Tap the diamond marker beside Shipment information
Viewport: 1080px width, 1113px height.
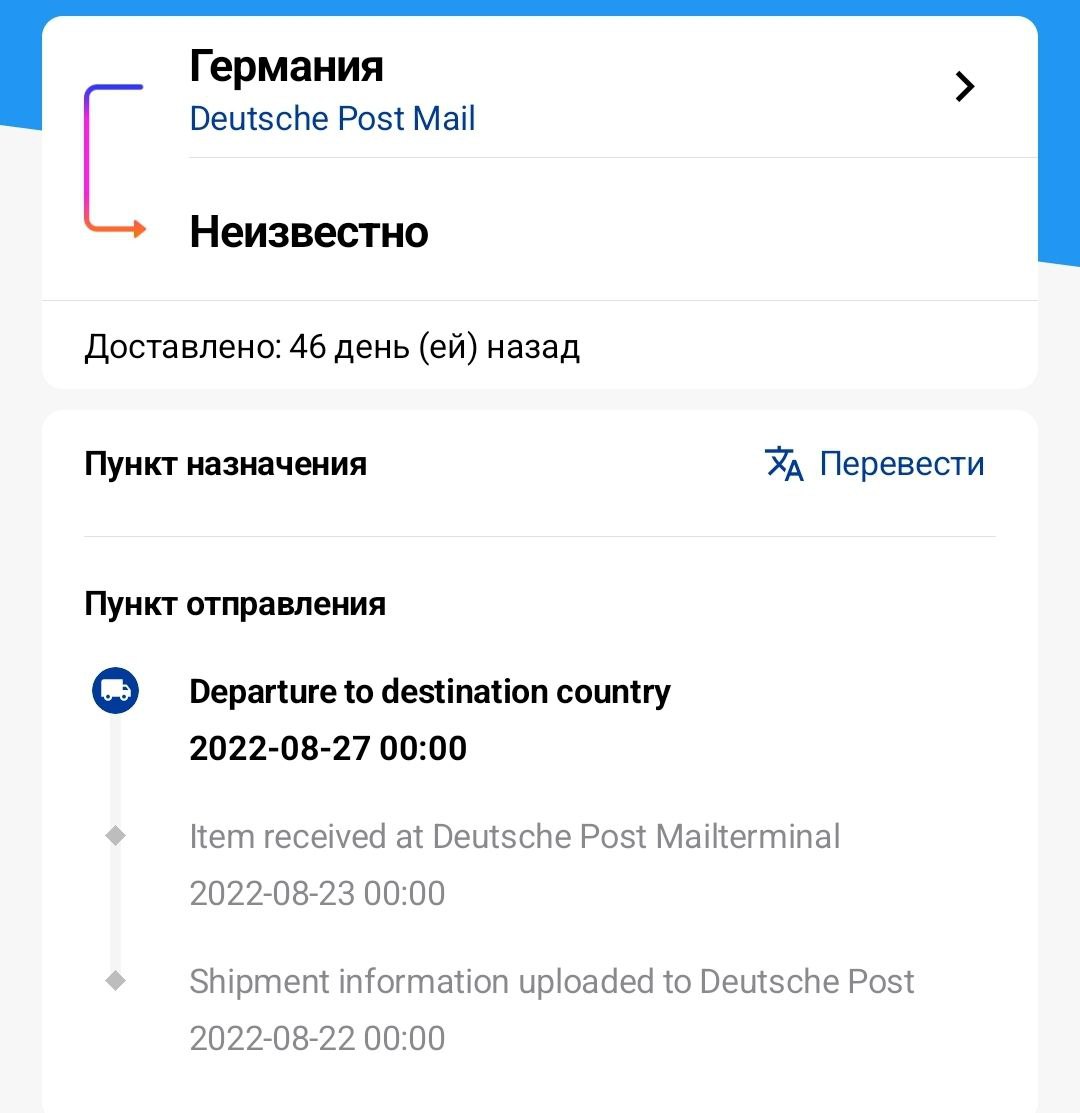tap(115, 981)
